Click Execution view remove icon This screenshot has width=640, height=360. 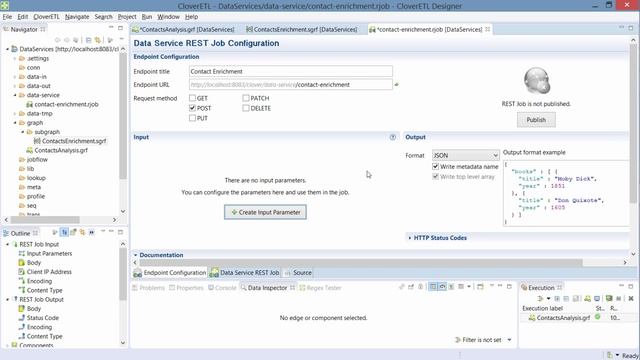point(631,298)
